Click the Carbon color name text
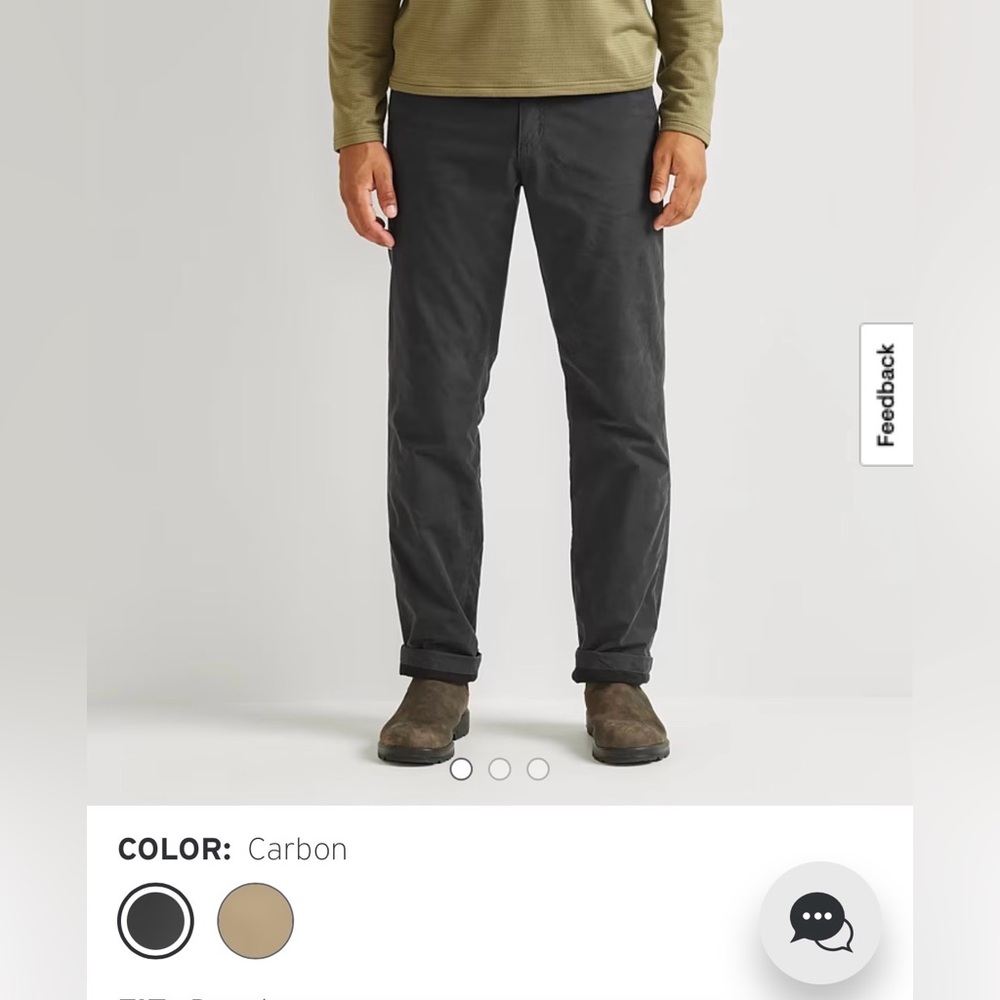 [297, 849]
